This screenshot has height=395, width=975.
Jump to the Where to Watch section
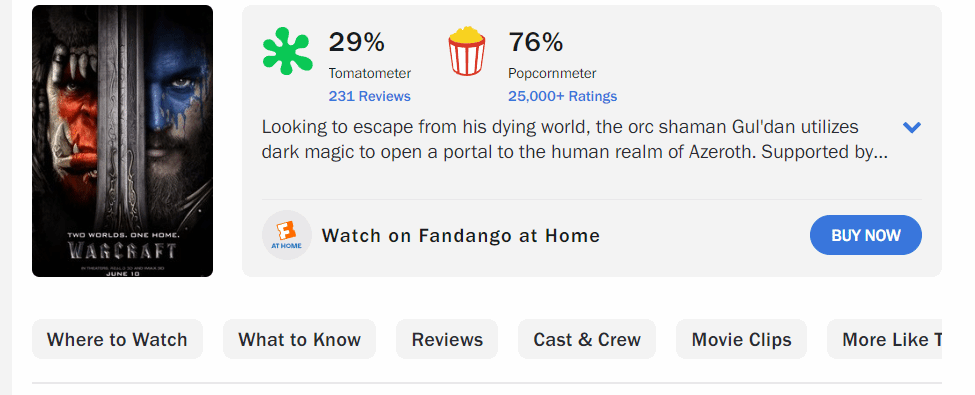point(118,339)
